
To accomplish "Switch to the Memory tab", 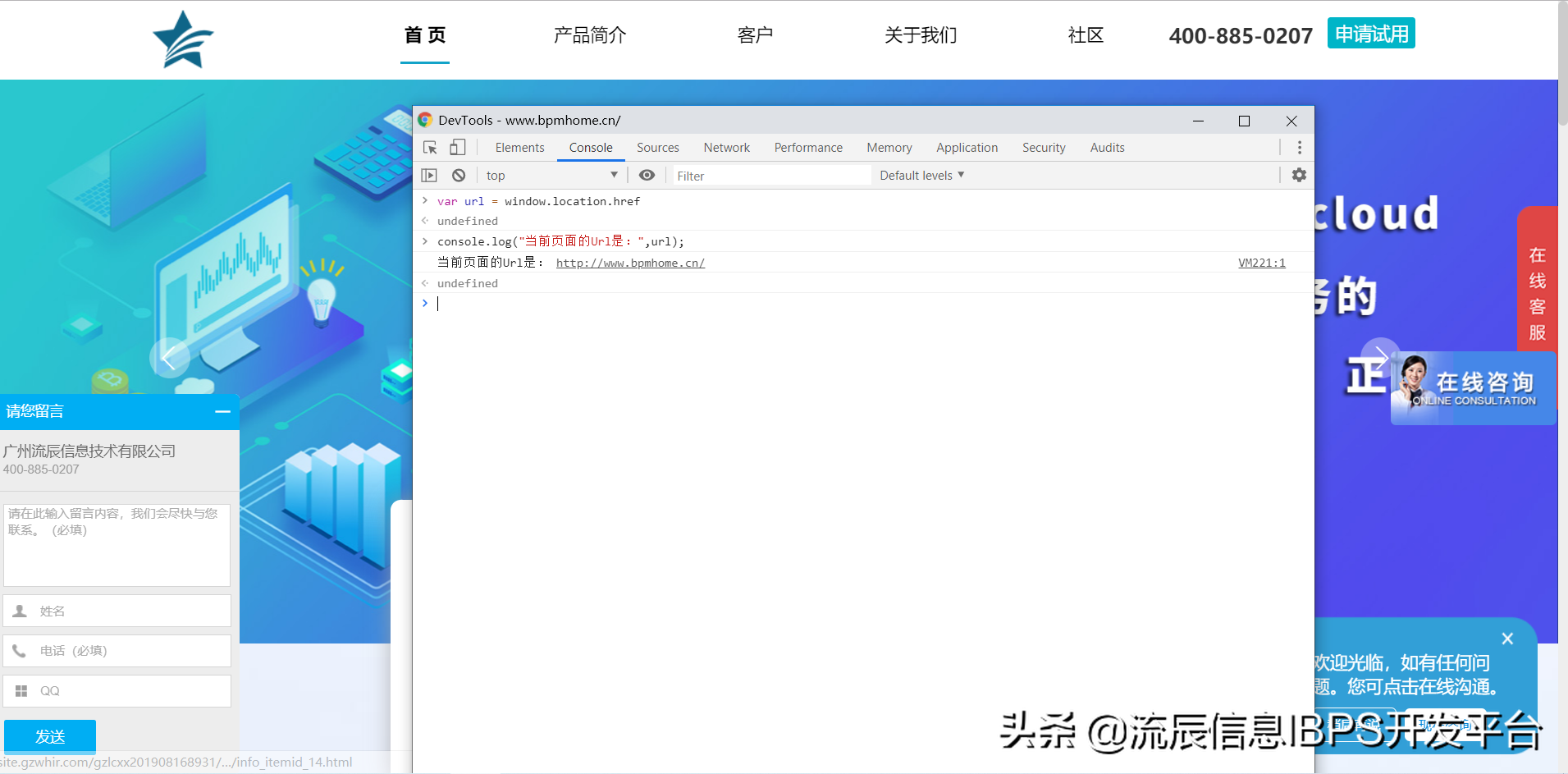I will [x=889, y=148].
